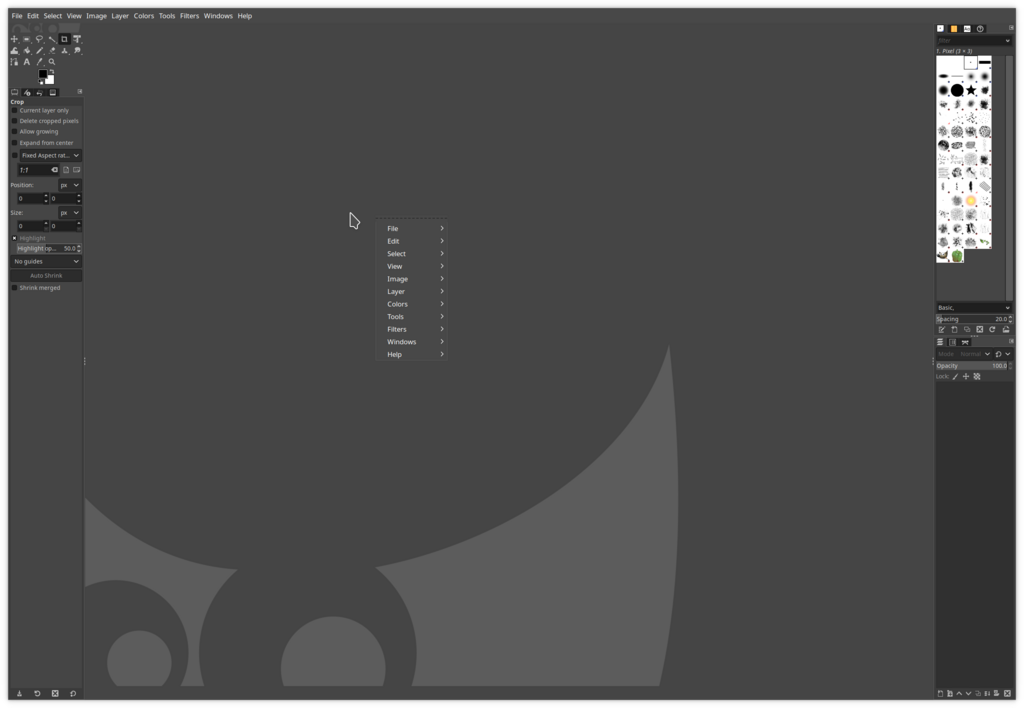Screen dimensions: 1024x708
Task: Select the Smudge tool
Action: [77, 50]
